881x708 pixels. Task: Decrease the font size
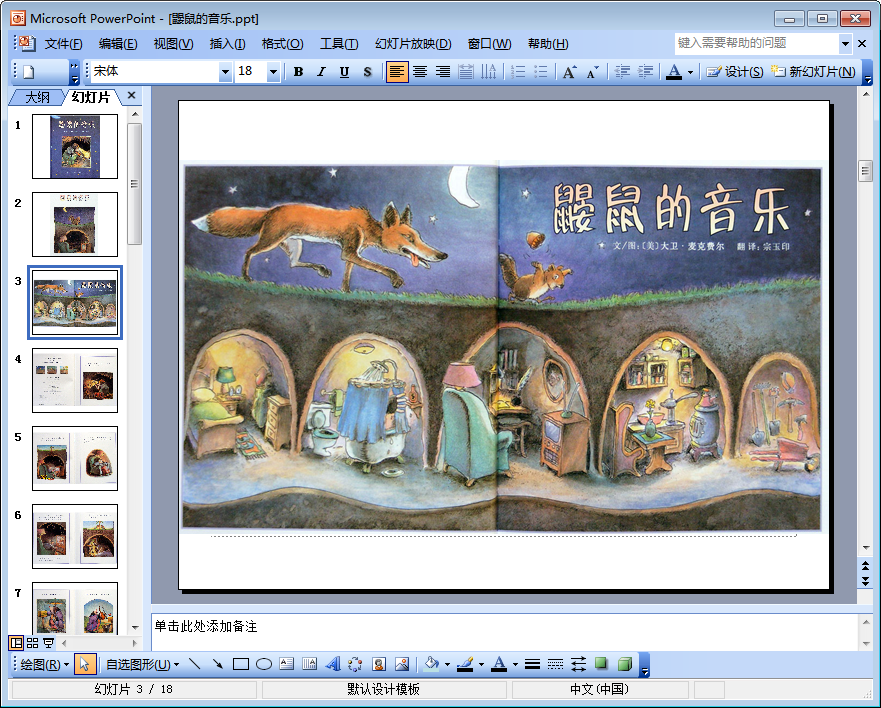(592, 72)
